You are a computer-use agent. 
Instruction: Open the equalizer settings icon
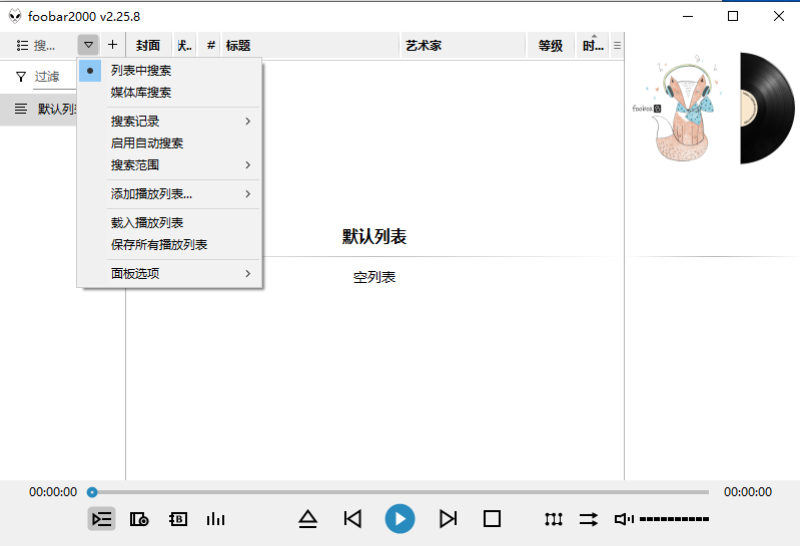point(554,519)
